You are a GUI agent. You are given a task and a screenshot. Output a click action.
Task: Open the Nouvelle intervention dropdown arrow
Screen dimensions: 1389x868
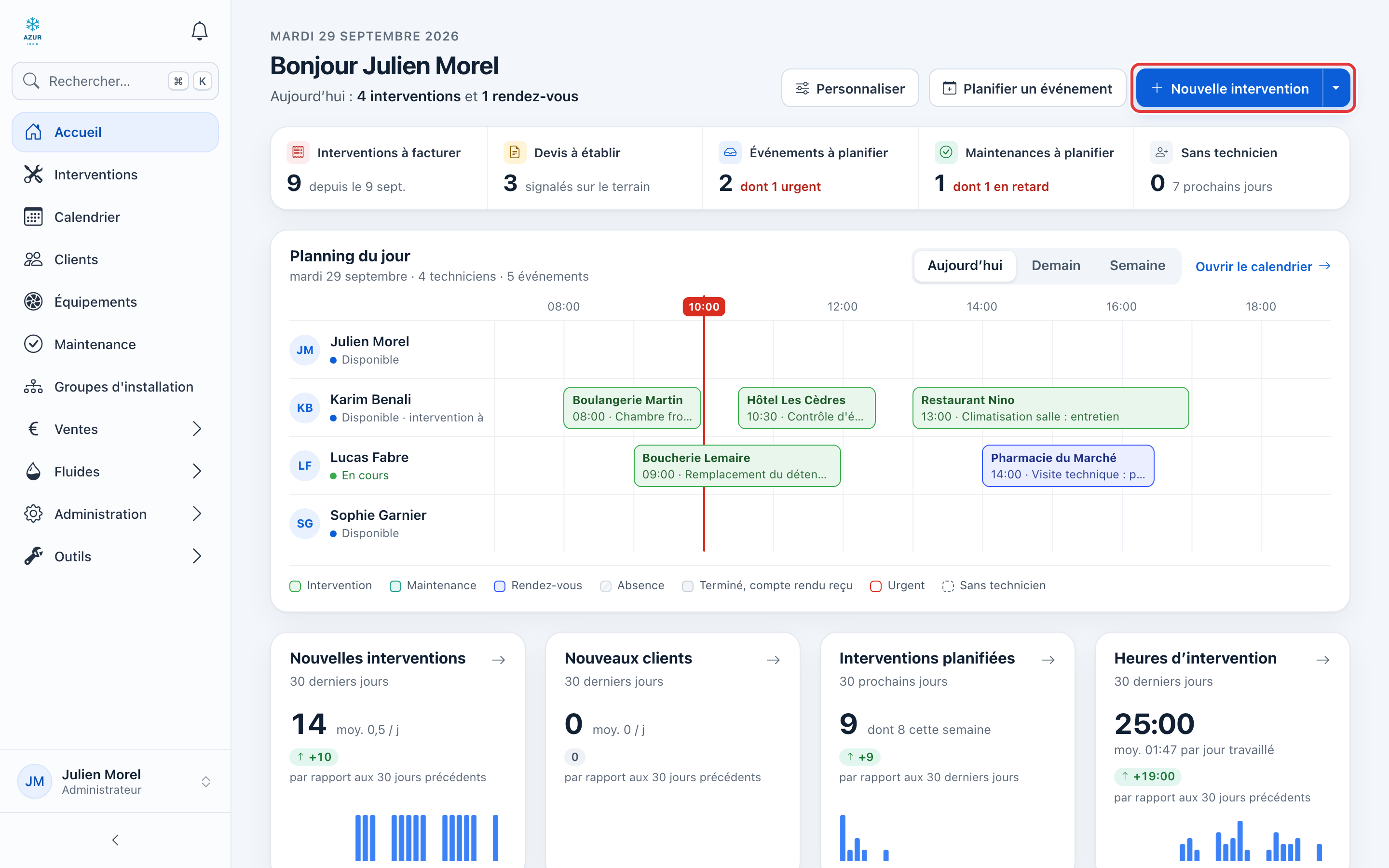1336,88
